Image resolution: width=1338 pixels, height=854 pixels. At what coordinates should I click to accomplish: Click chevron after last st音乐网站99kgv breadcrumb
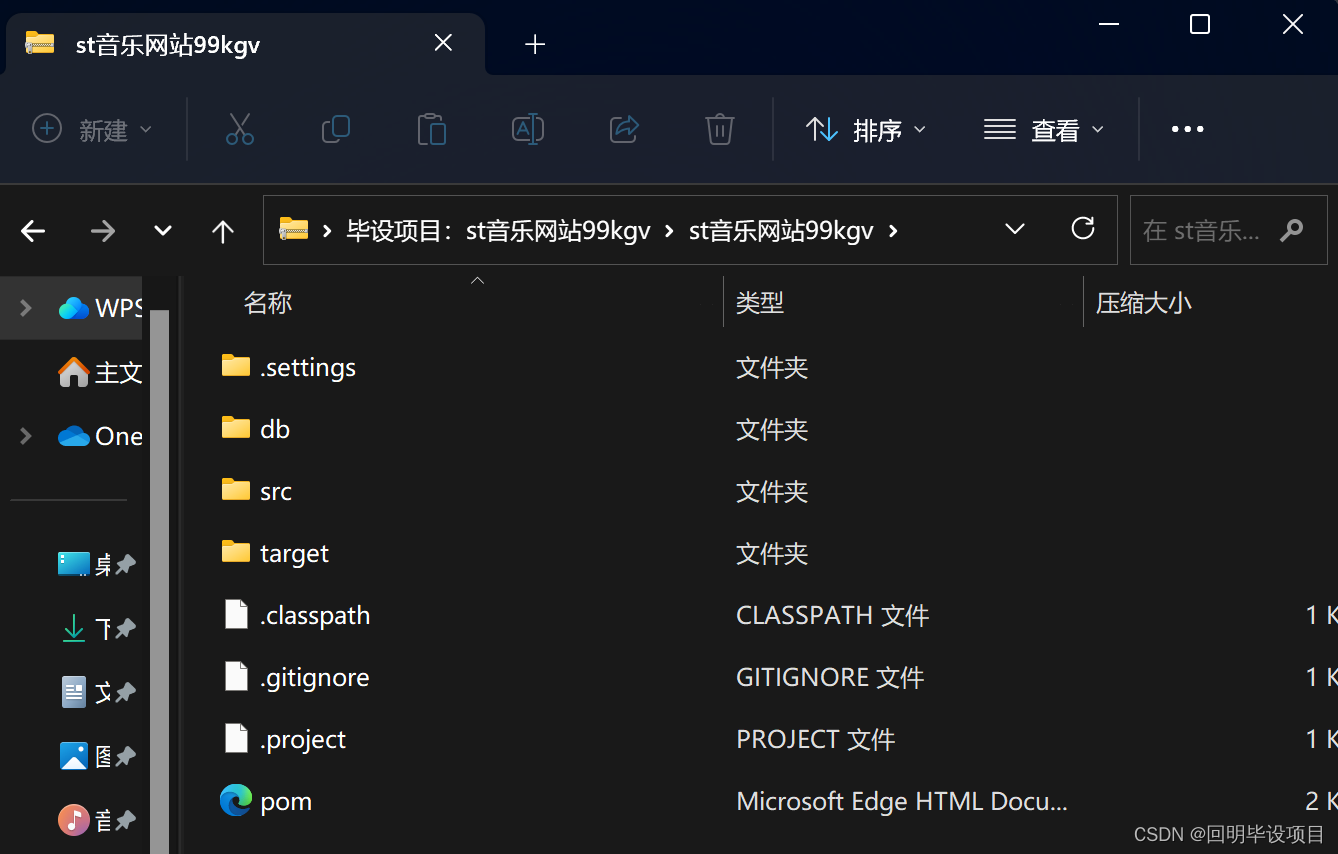(x=893, y=231)
